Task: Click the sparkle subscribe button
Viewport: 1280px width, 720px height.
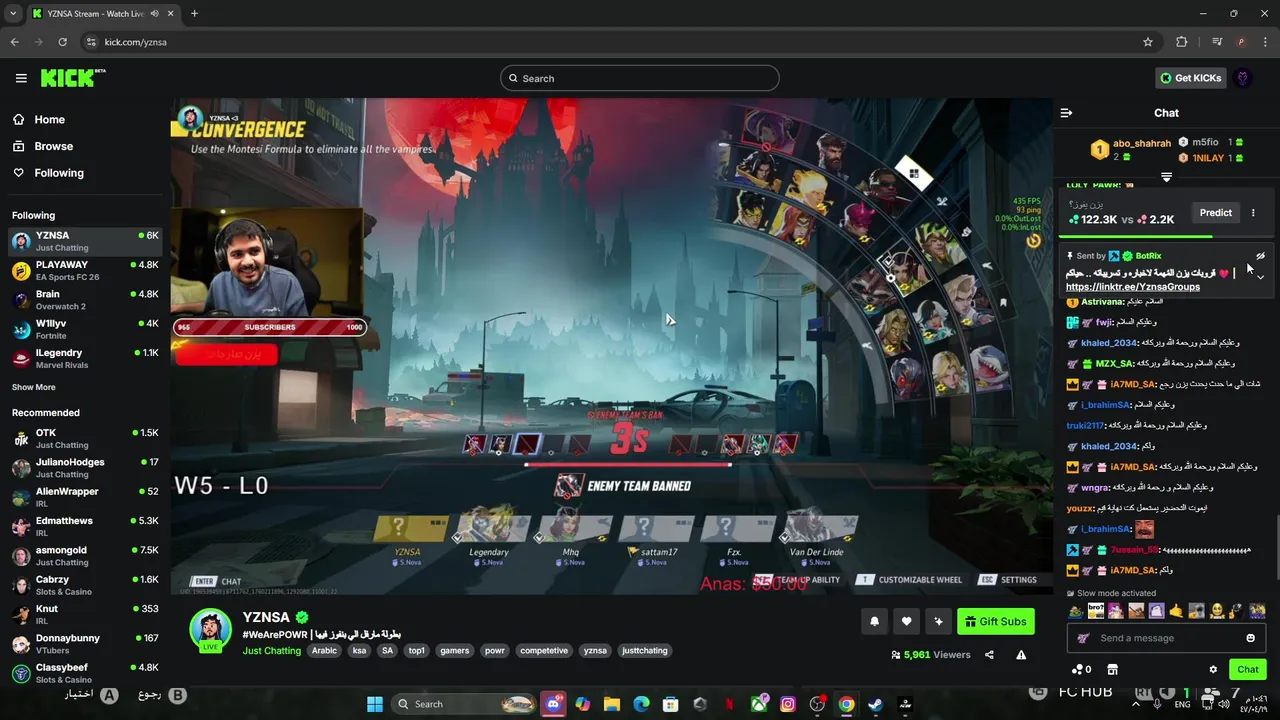Action: [938, 621]
